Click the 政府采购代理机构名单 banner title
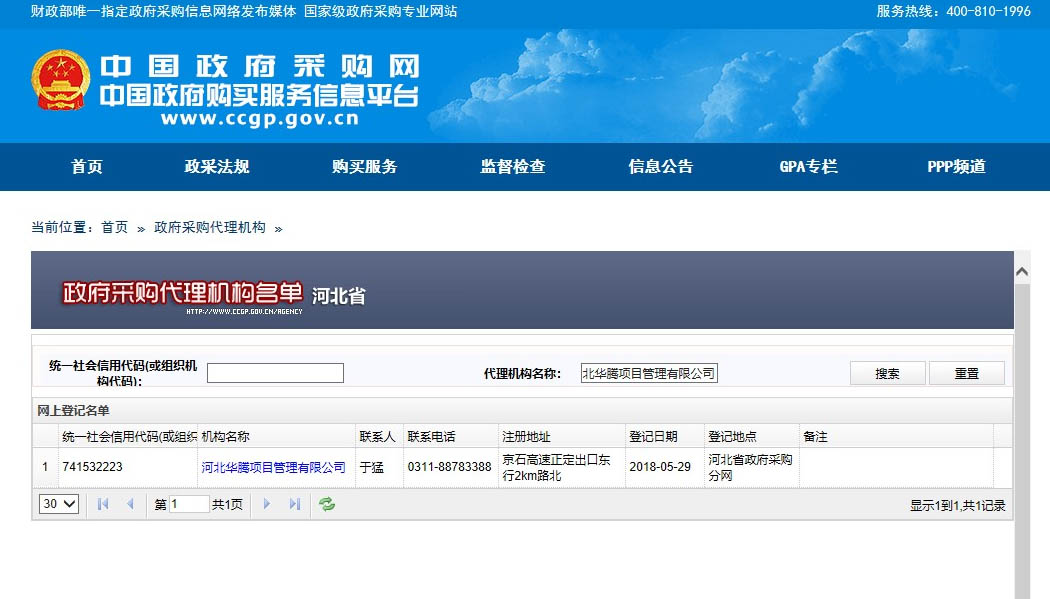Image resolution: width=1050 pixels, height=599 pixels. coord(183,293)
